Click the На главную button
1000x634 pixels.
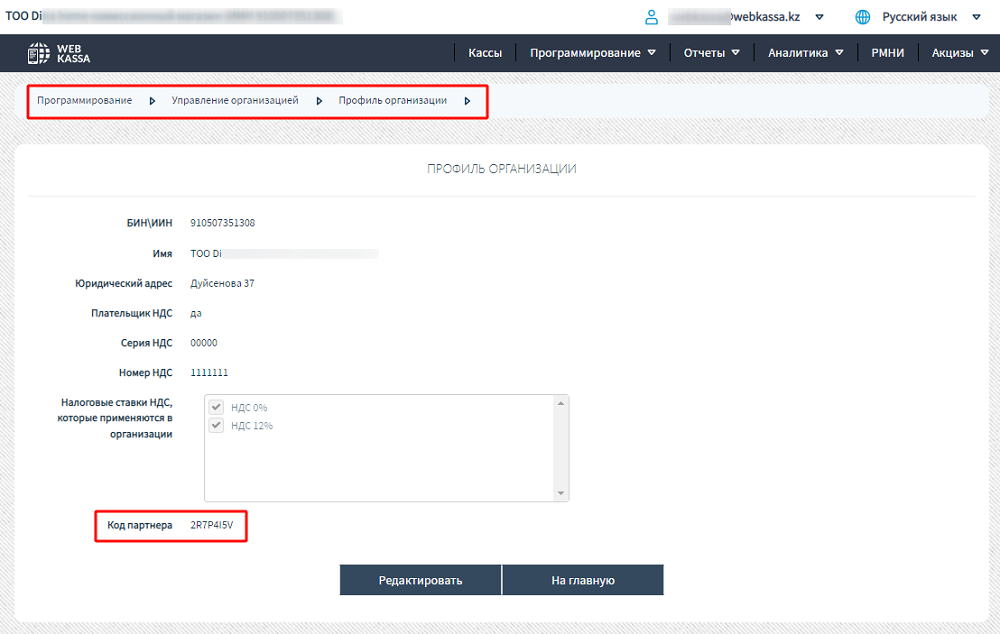[583, 580]
